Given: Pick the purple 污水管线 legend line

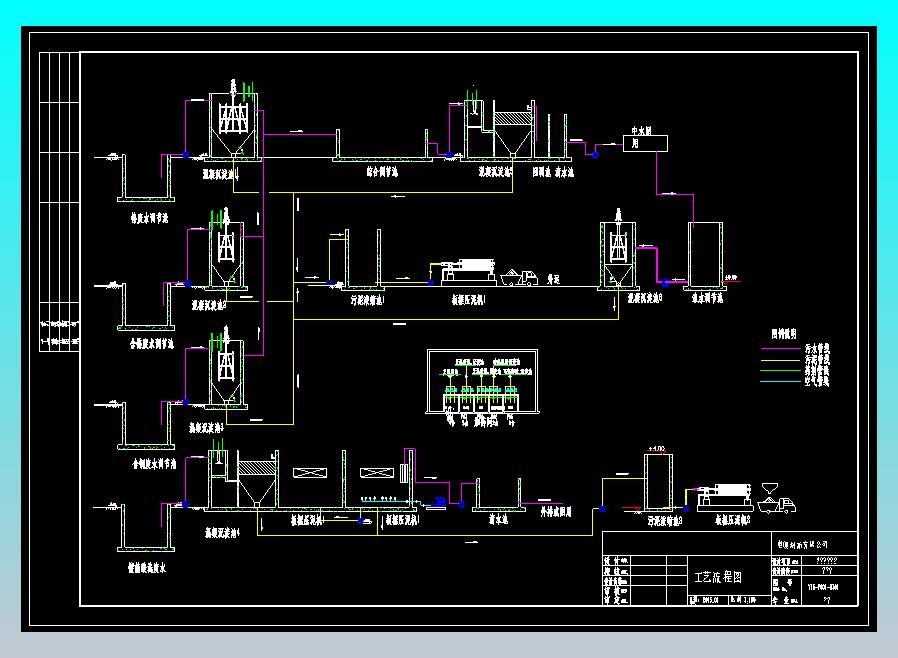Looking at the screenshot, I should pyautogui.click(x=781, y=349).
